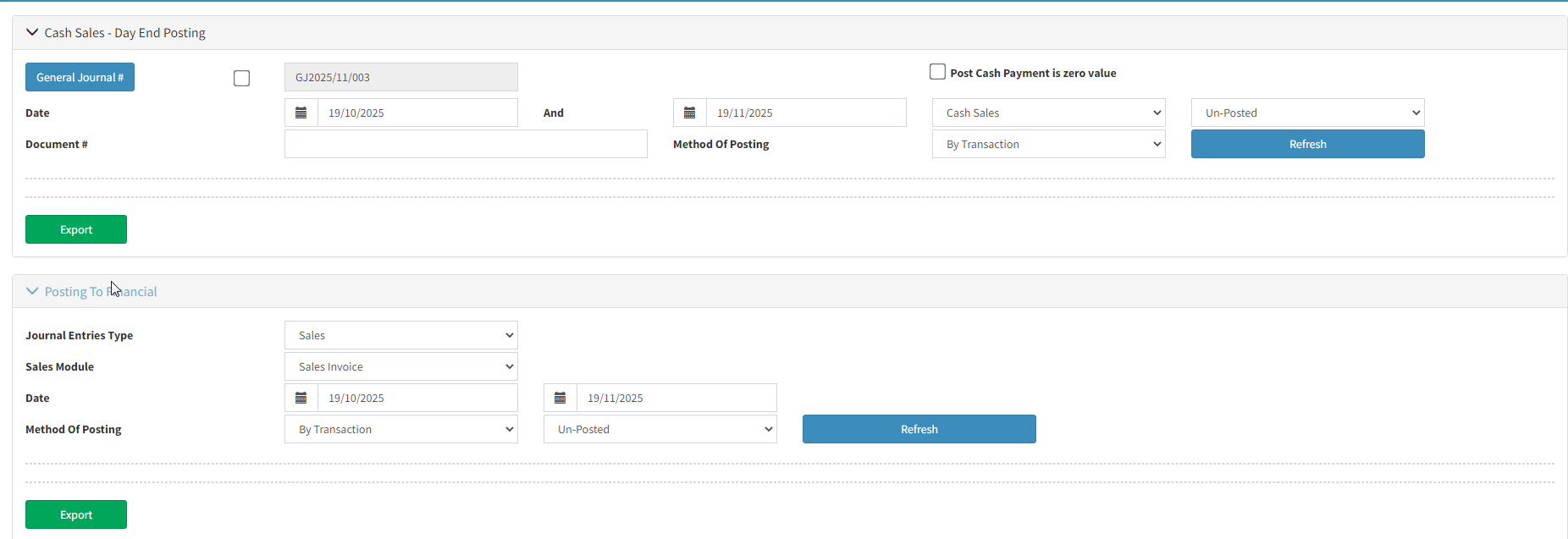
Task: Open the Sales Module dropdown
Action: click(x=400, y=366)
